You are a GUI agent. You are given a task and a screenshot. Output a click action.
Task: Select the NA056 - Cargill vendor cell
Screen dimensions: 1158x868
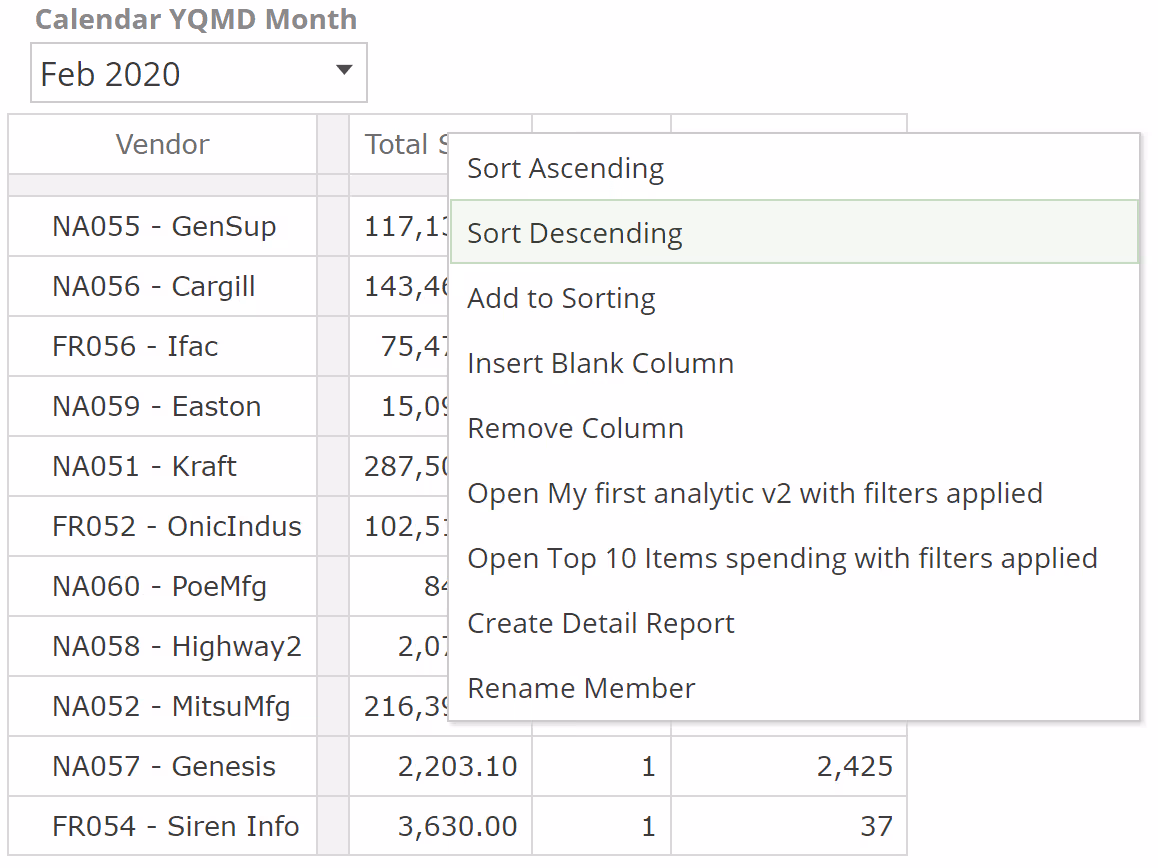(153, 287)
